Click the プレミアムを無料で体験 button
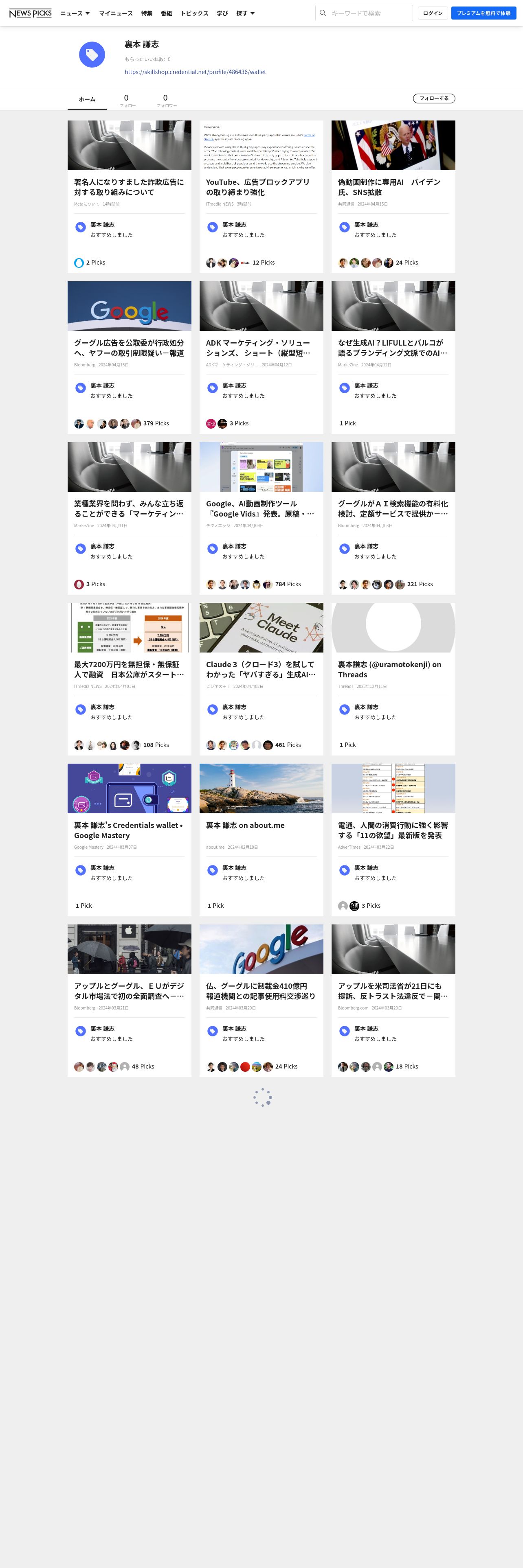The height and width of the screenshot is (1568, 523). pyautogui.click(x=483, y=13)
